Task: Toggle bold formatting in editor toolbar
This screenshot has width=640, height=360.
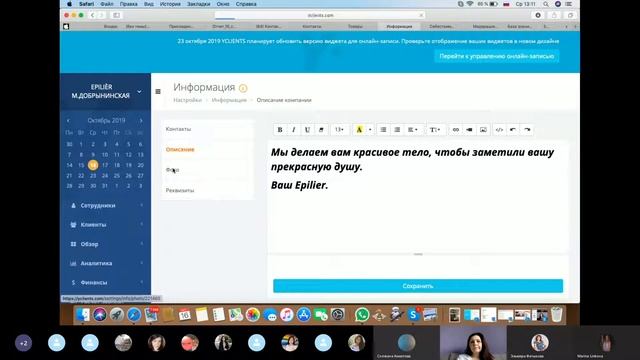Action: click(280, 130)
